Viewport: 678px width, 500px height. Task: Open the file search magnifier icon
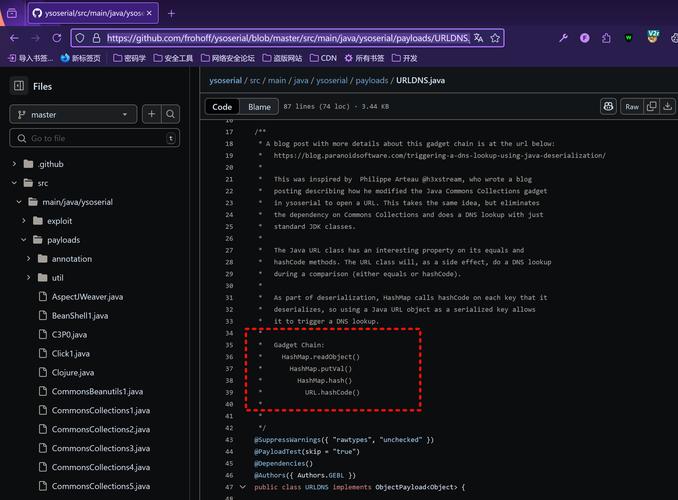[x=171, y=115]
